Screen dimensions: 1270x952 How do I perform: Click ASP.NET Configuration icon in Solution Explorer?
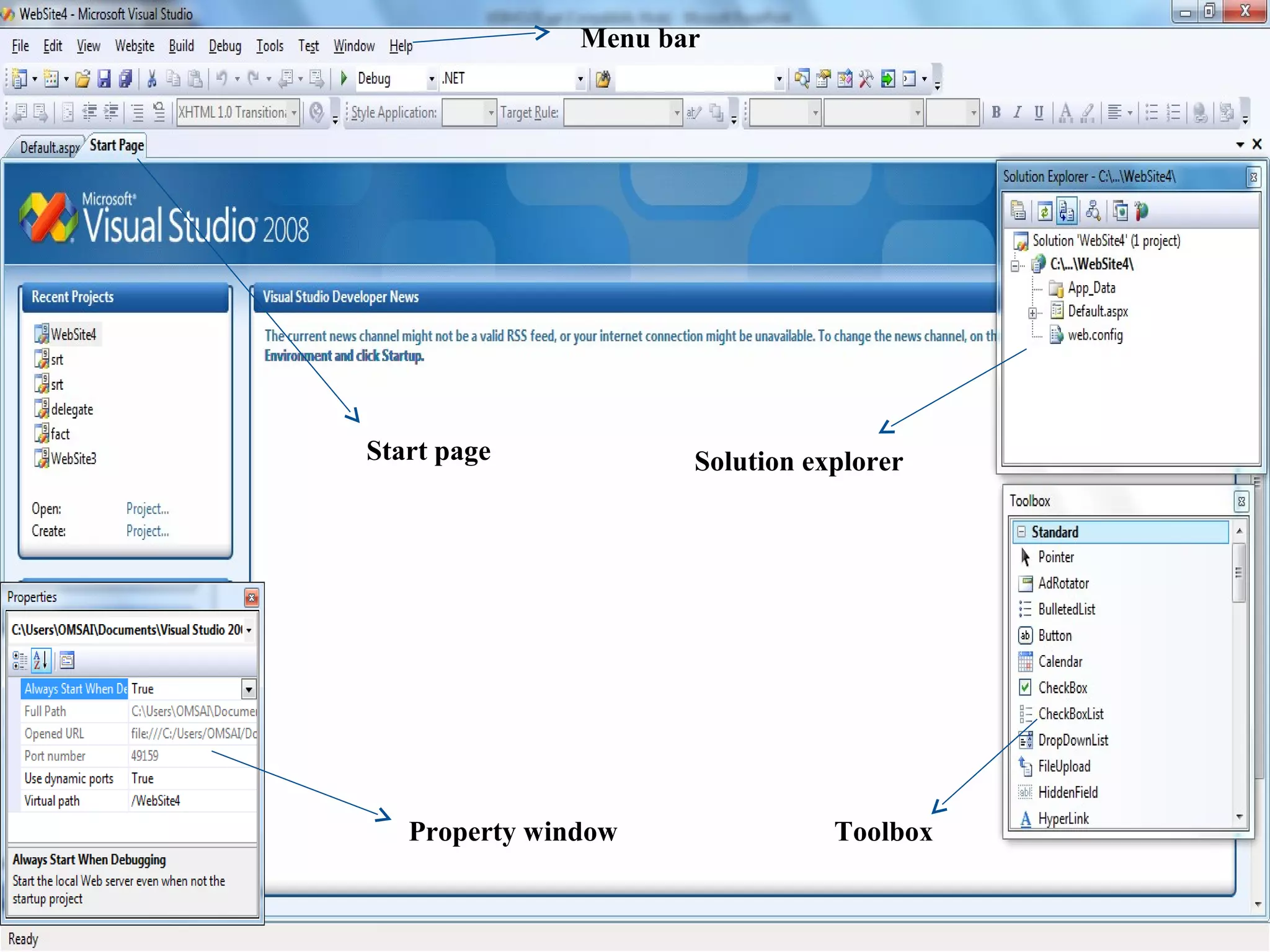pyautogui.click(x=1142, y=211)
